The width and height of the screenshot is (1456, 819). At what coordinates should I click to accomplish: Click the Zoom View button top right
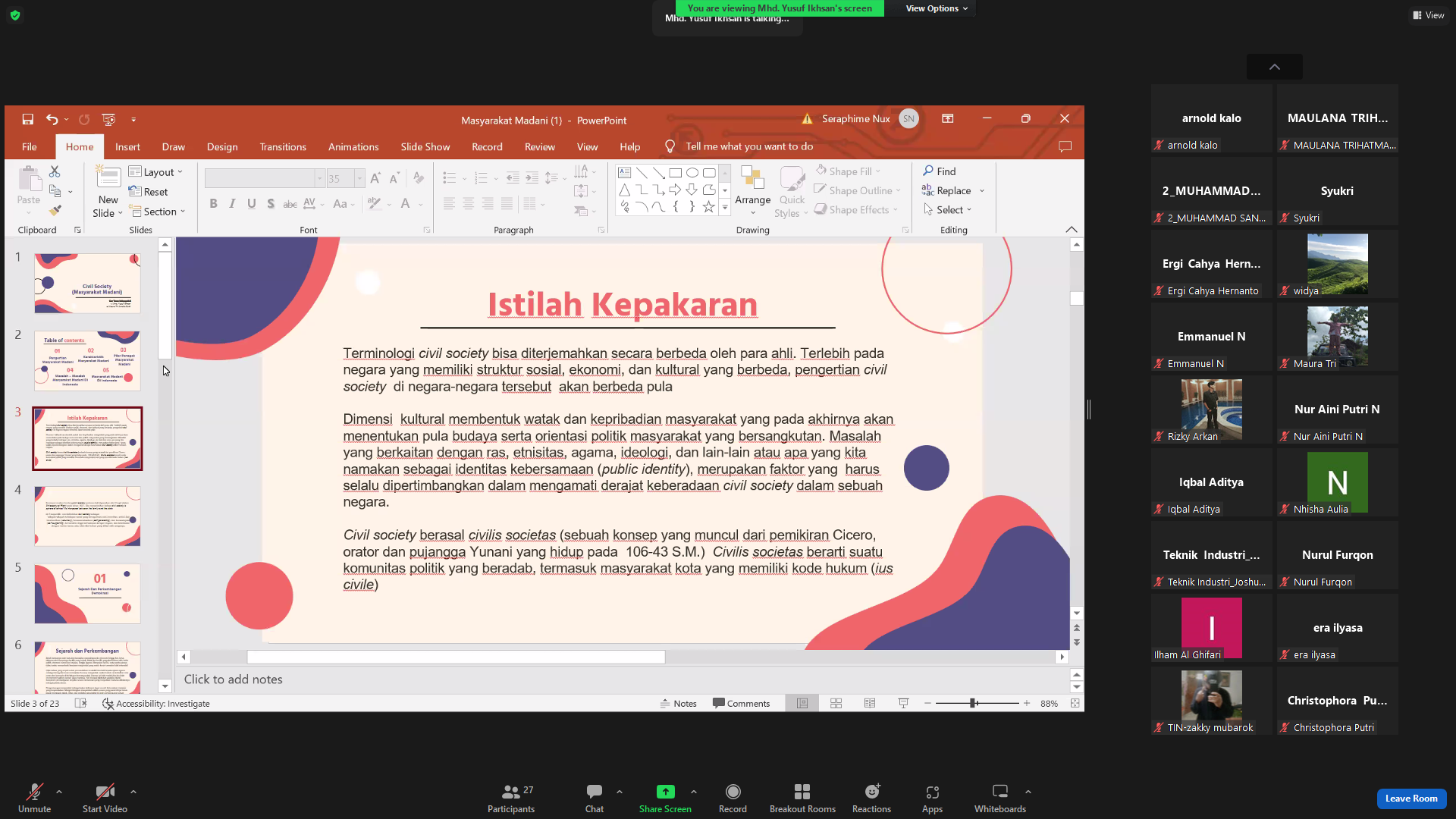(x=1428, y=15)
